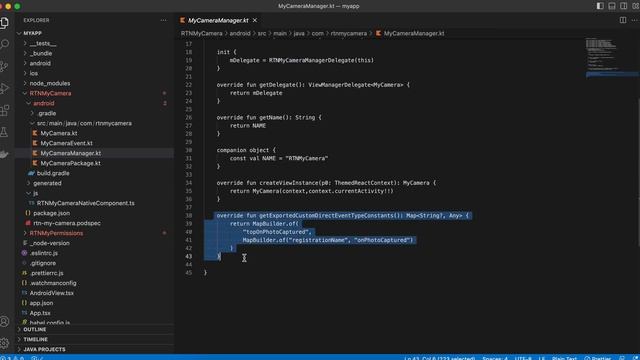Viewport: 640px width, 360px height.
Task: Open build.gradle file
Action: tap(53, 173)
